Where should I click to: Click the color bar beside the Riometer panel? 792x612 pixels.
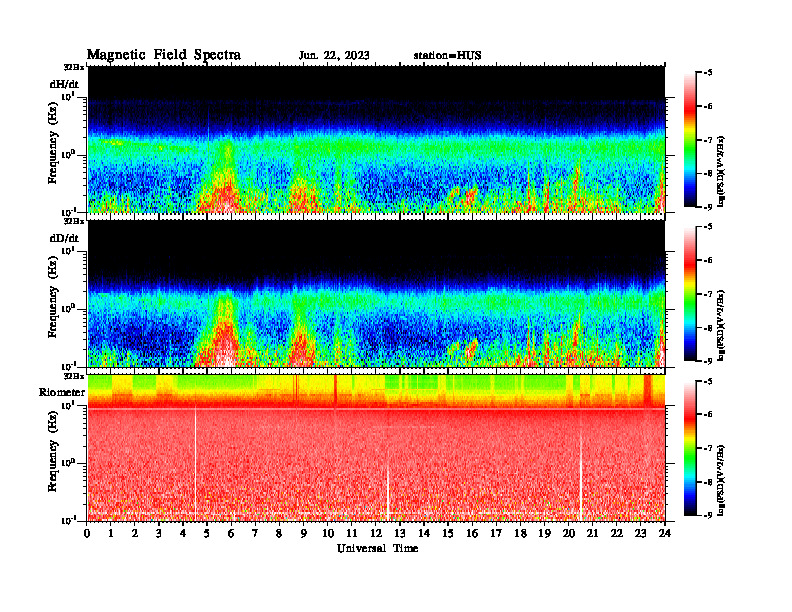coord(690,447)
